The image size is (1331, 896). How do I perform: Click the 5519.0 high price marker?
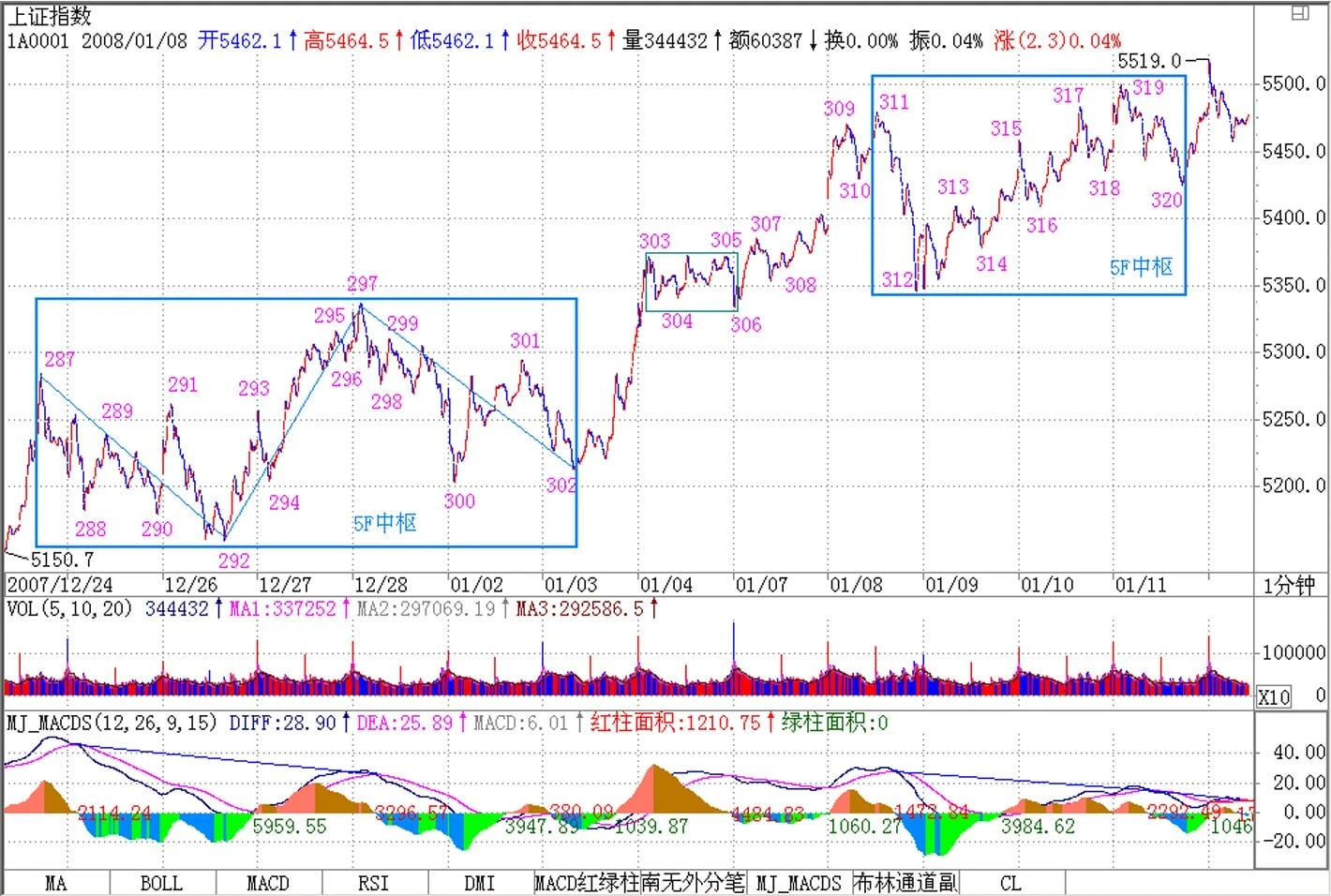pos(1148,61)
